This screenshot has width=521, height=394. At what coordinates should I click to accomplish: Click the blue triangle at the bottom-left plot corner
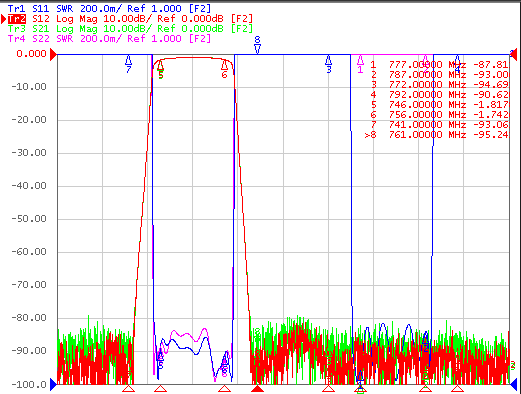[53, 384]
